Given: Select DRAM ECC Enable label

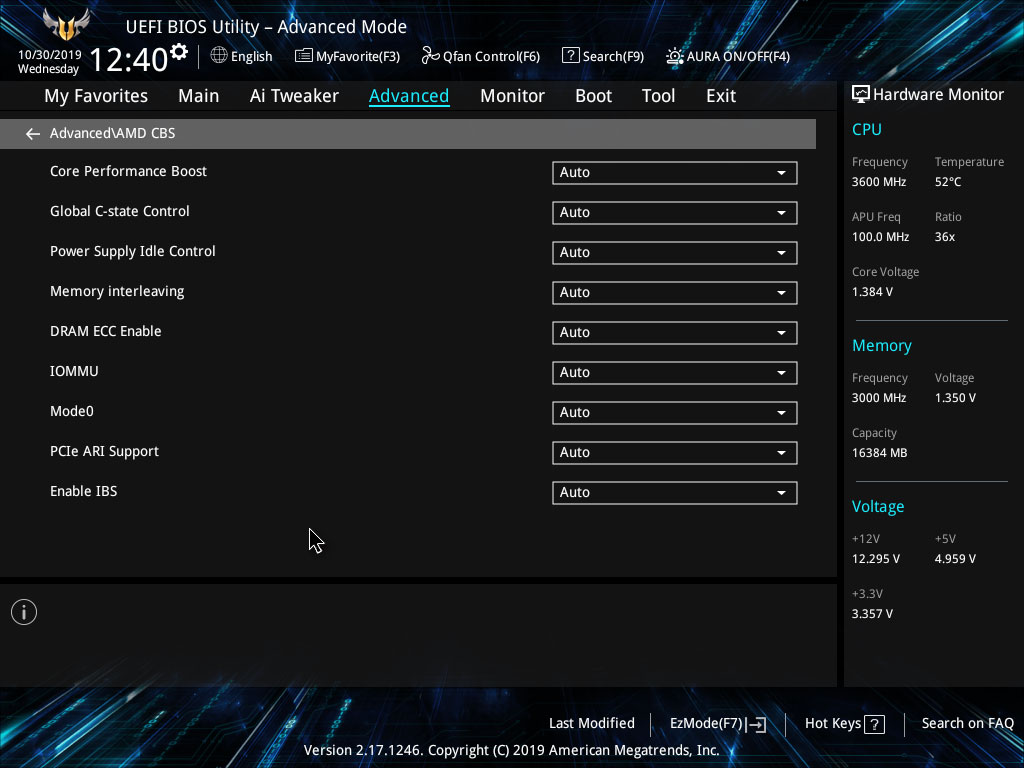Looking at the screenshot, I should pos(105,332).
